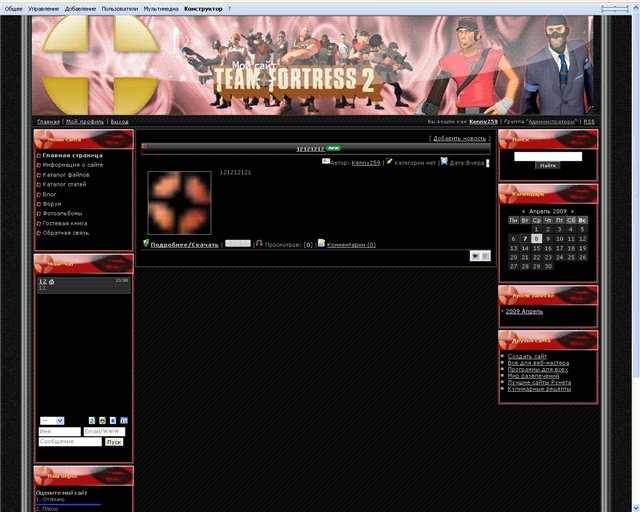
Task: Select day 7 in April 2009 calendar
Action: 525,239
